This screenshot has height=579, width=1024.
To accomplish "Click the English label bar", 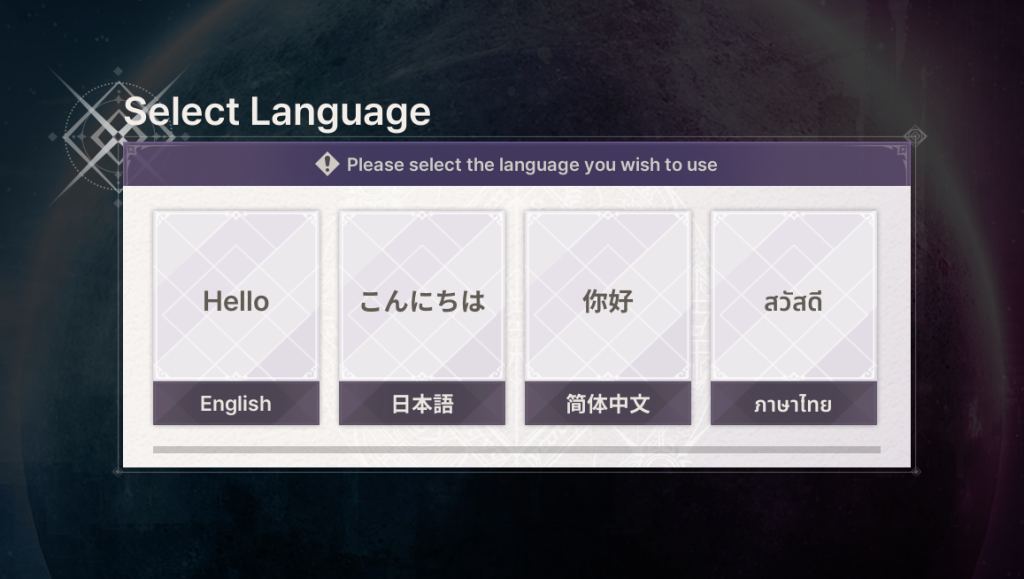I will coord(236,403).
